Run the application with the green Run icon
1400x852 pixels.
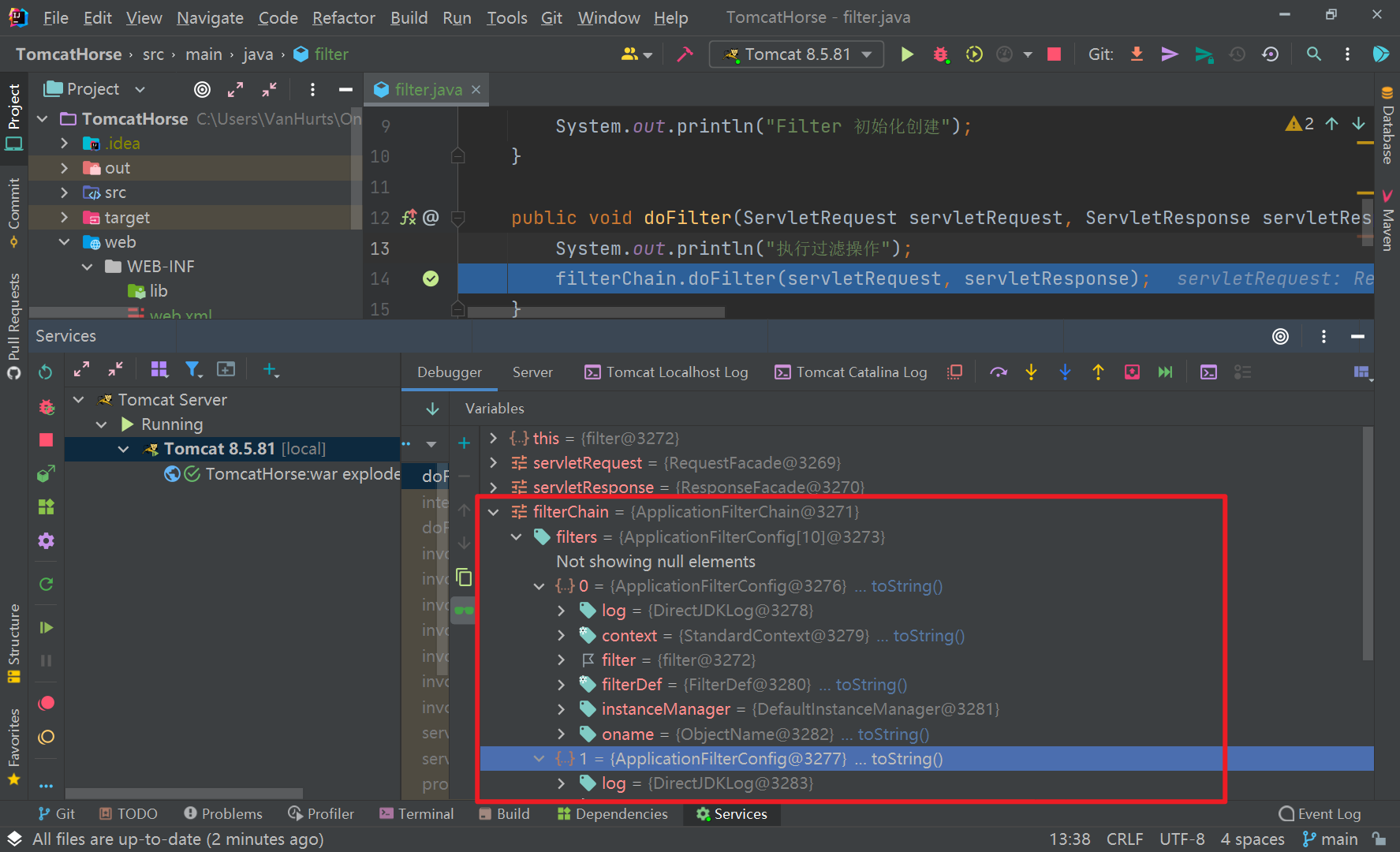coord(907,54)
